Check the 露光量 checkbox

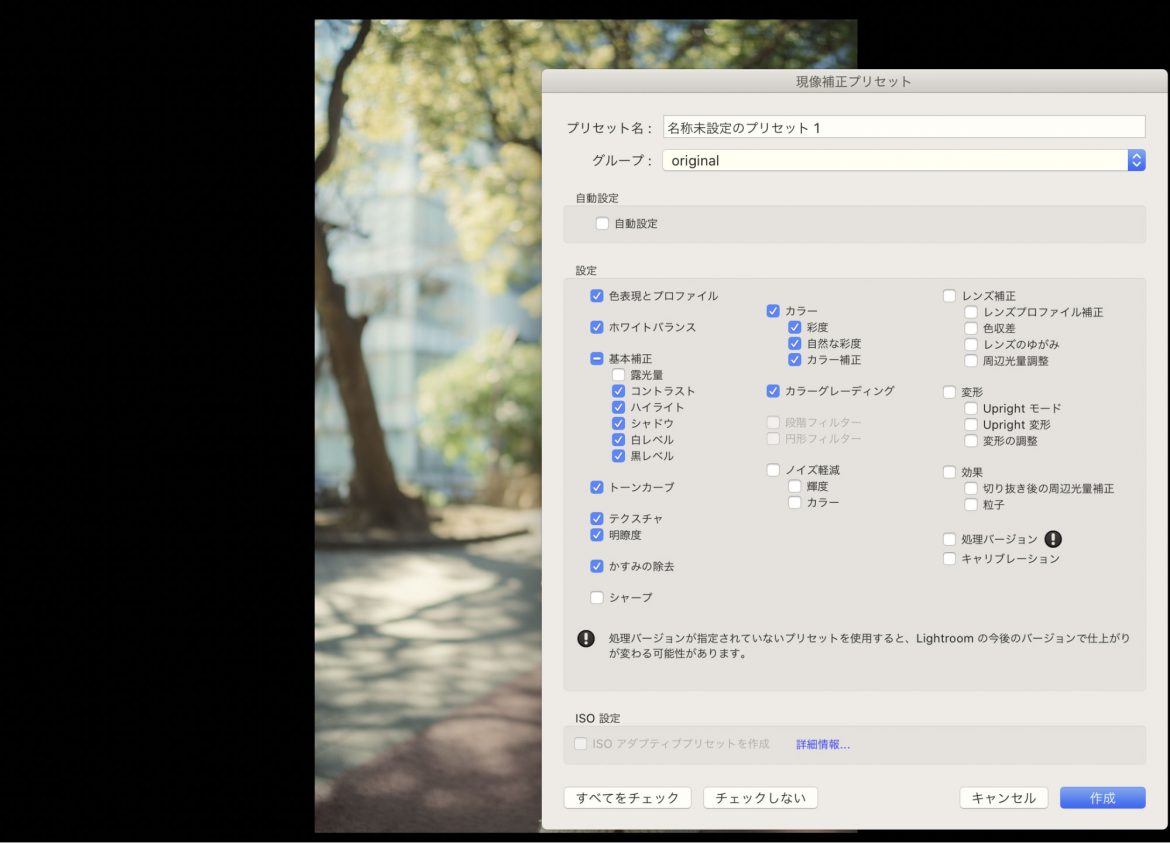(618, 375)
